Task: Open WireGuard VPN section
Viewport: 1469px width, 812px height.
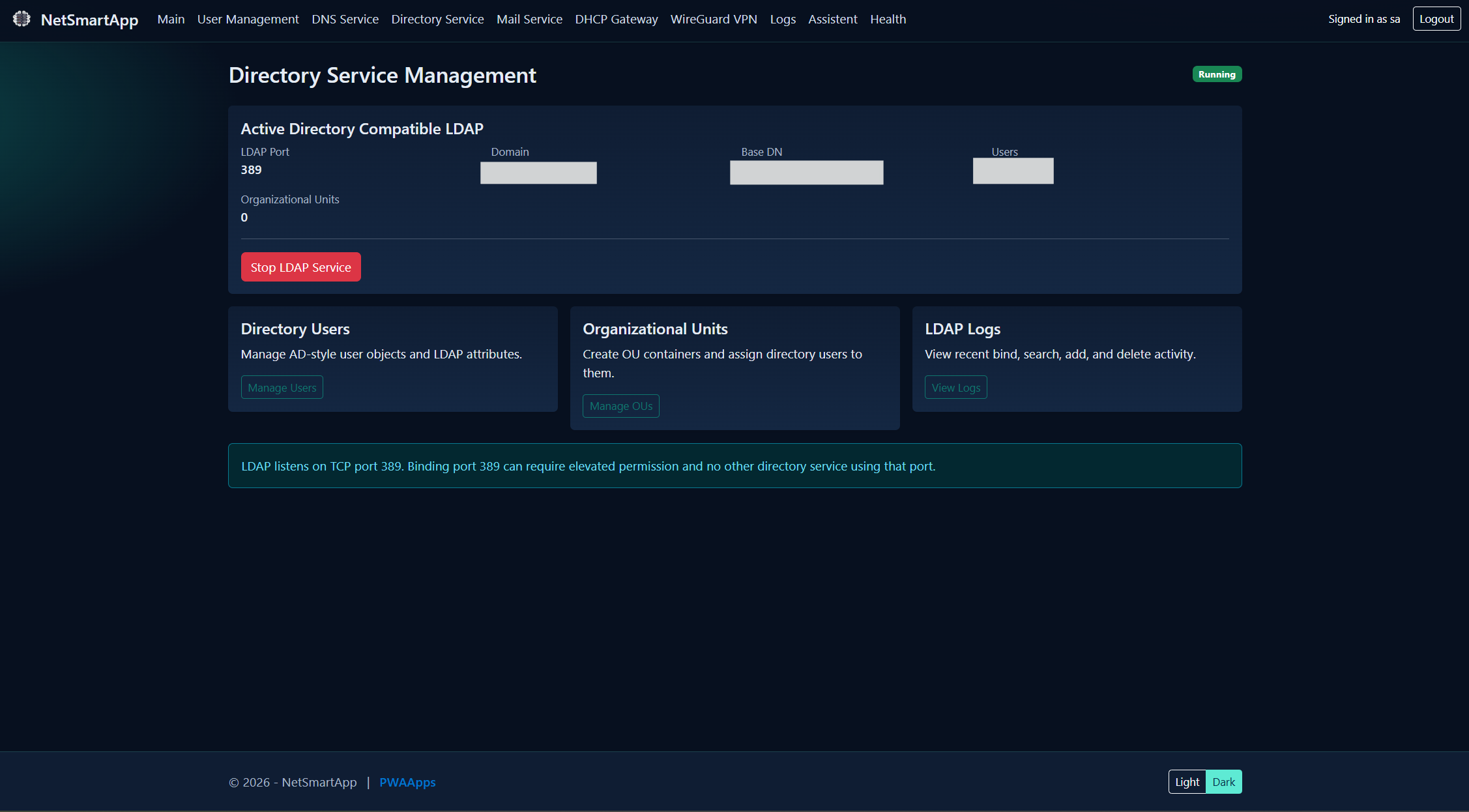Action: coord(714,20)
